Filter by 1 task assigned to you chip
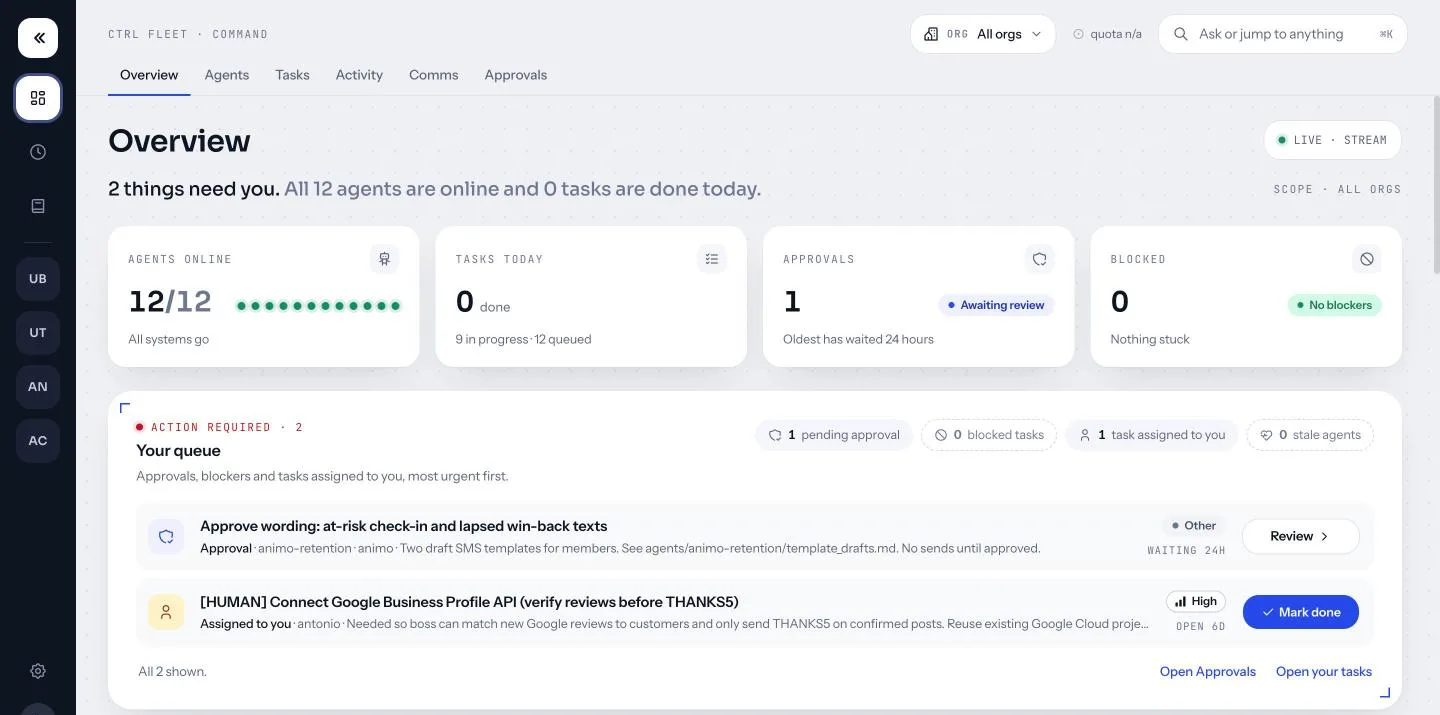 1152,435
